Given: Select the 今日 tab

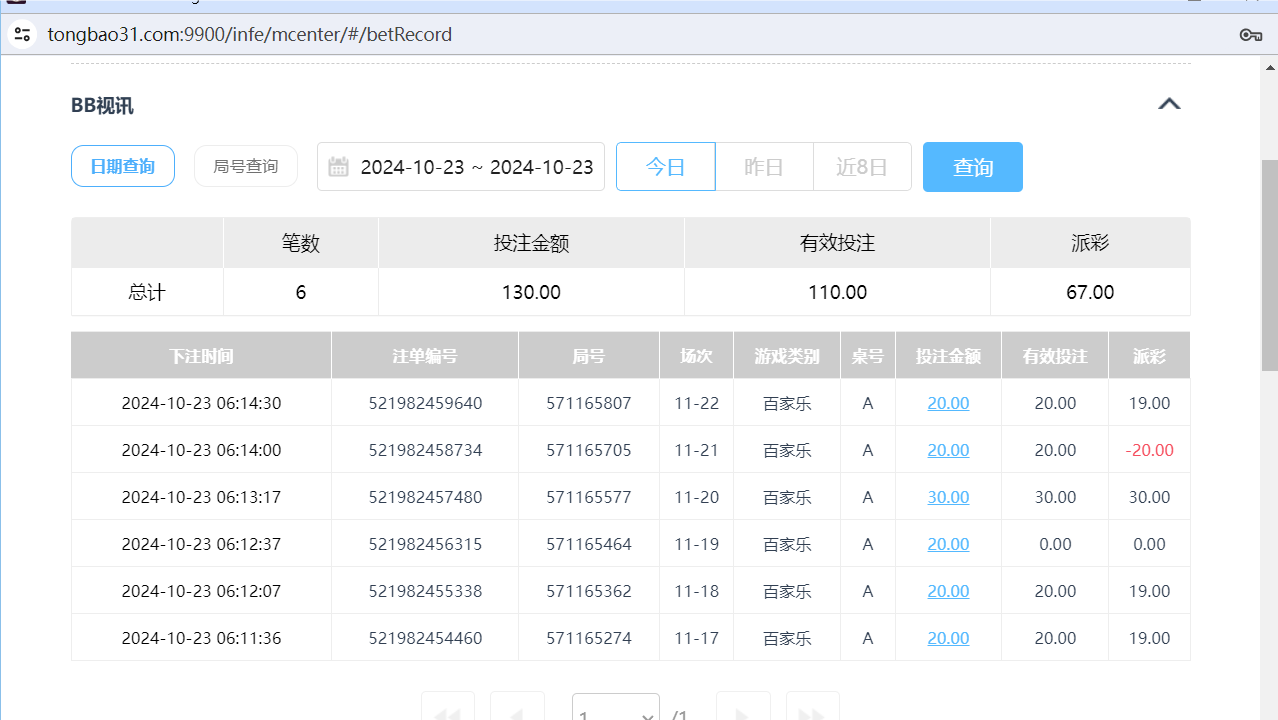Looking at the screenshot, I should coord(665,166).
